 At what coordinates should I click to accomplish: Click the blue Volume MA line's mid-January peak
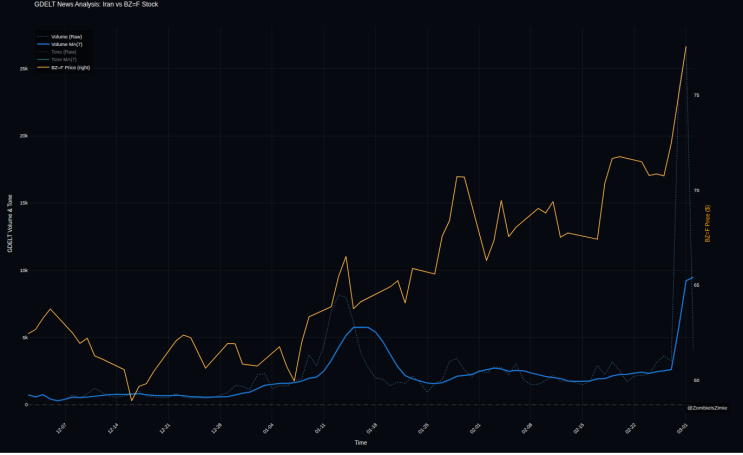(361, 328)
